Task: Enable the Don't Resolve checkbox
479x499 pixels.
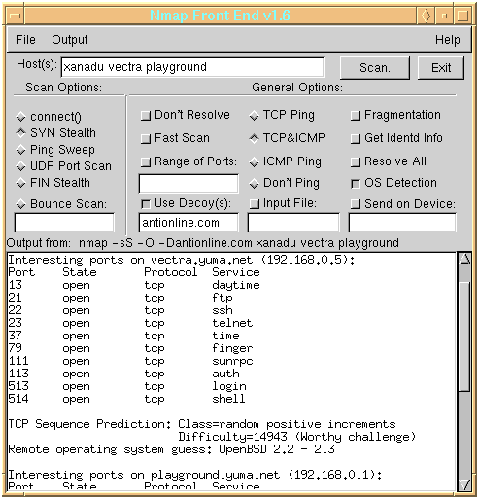Action: pyautogui.click(x=146, y=115)
